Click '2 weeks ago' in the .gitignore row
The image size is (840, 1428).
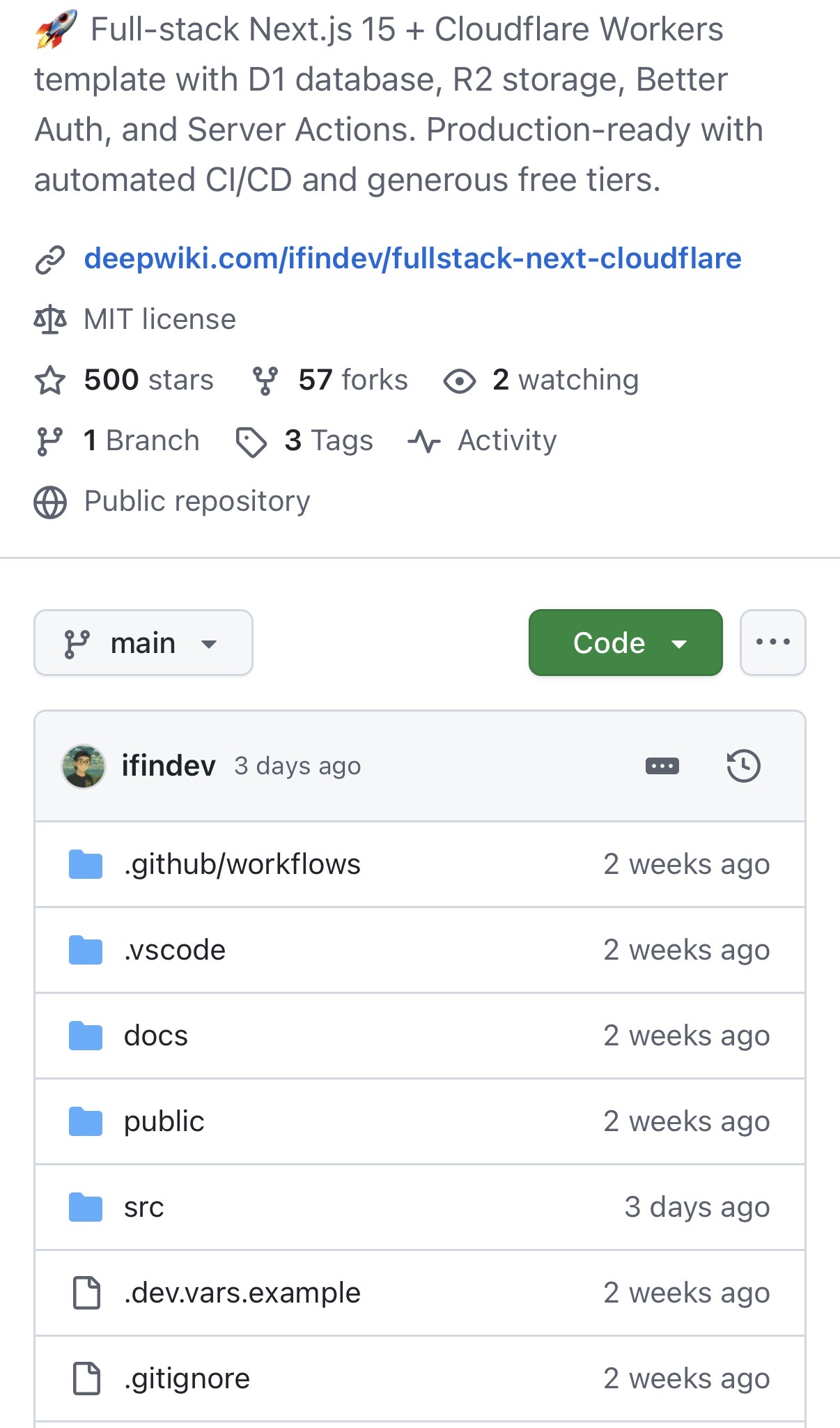(687, 1379)
